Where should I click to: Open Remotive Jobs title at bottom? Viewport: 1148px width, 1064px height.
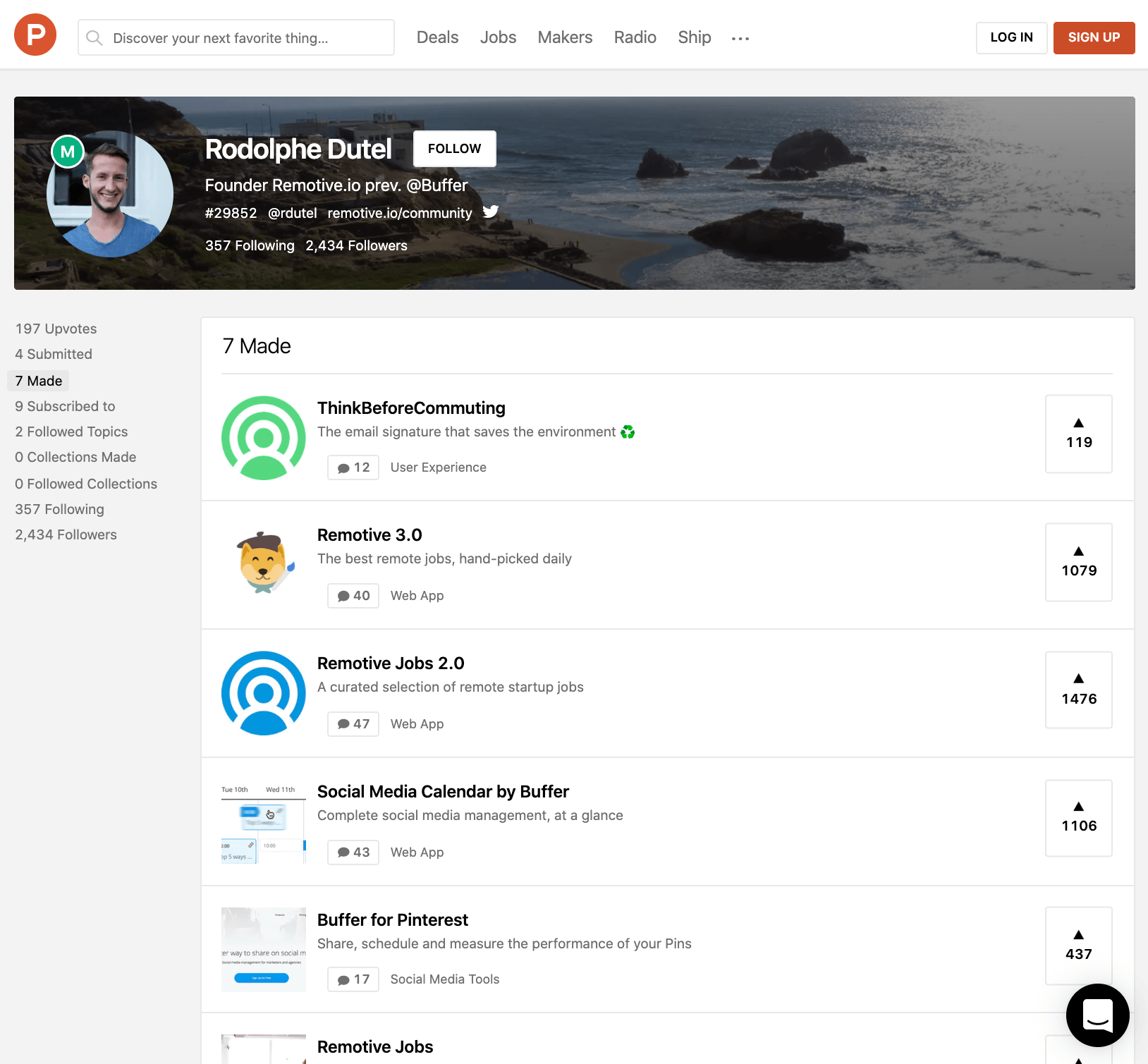[x=375, y=1047]
